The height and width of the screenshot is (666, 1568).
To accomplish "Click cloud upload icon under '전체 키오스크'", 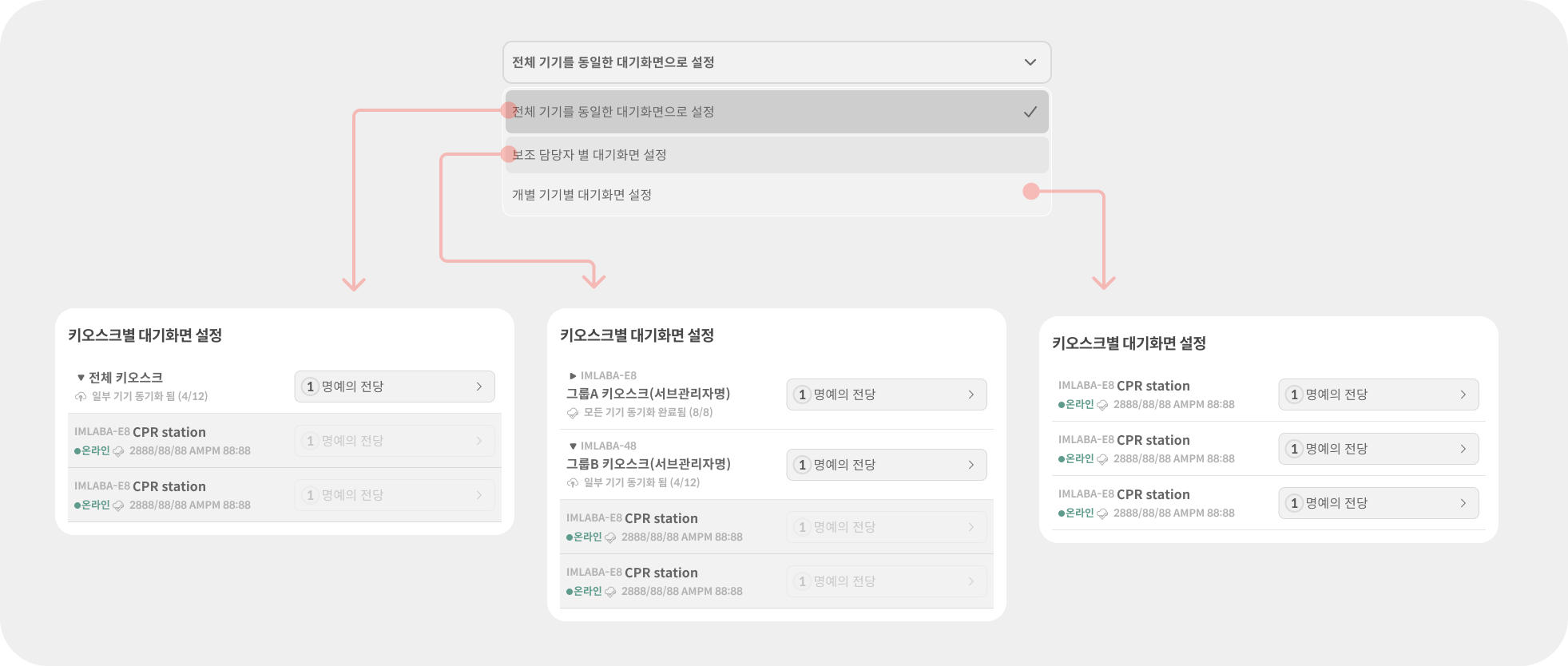I will pos(81,397).
